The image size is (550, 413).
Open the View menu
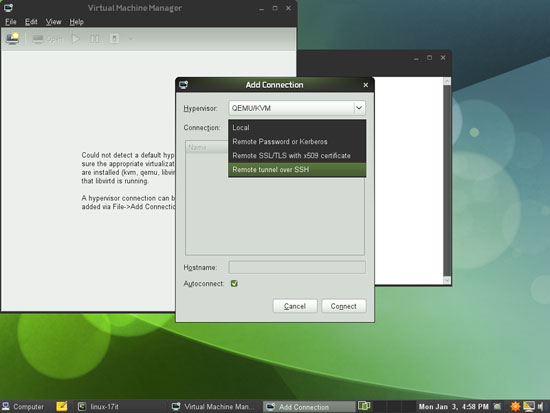coord(53,22)
